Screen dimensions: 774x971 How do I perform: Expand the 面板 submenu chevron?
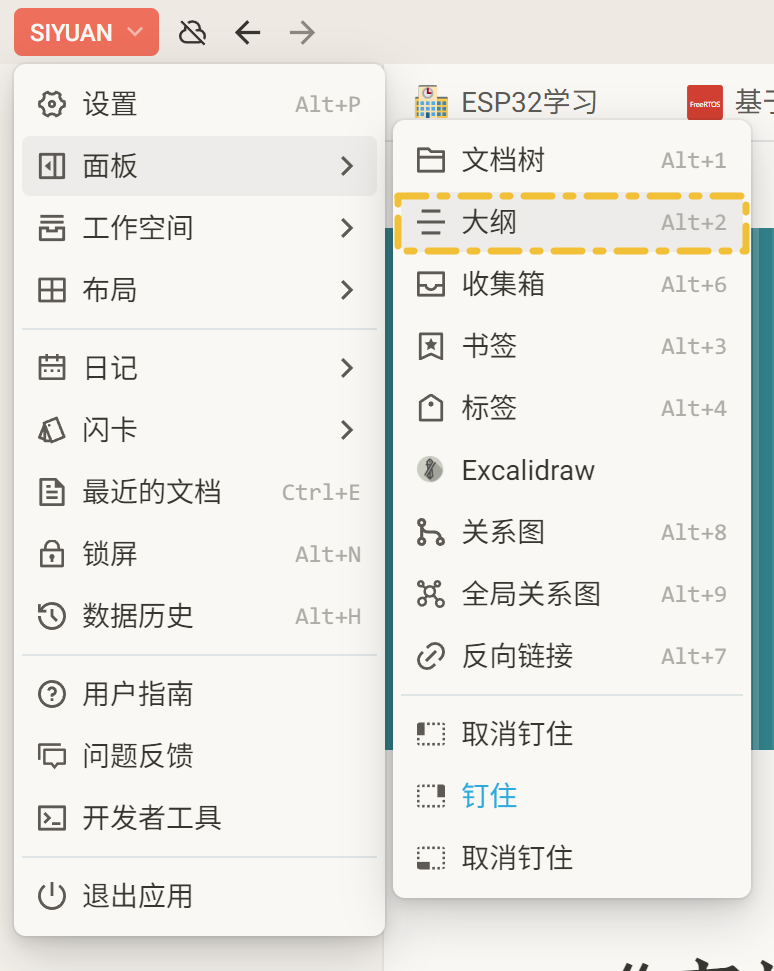click(347, 166)
